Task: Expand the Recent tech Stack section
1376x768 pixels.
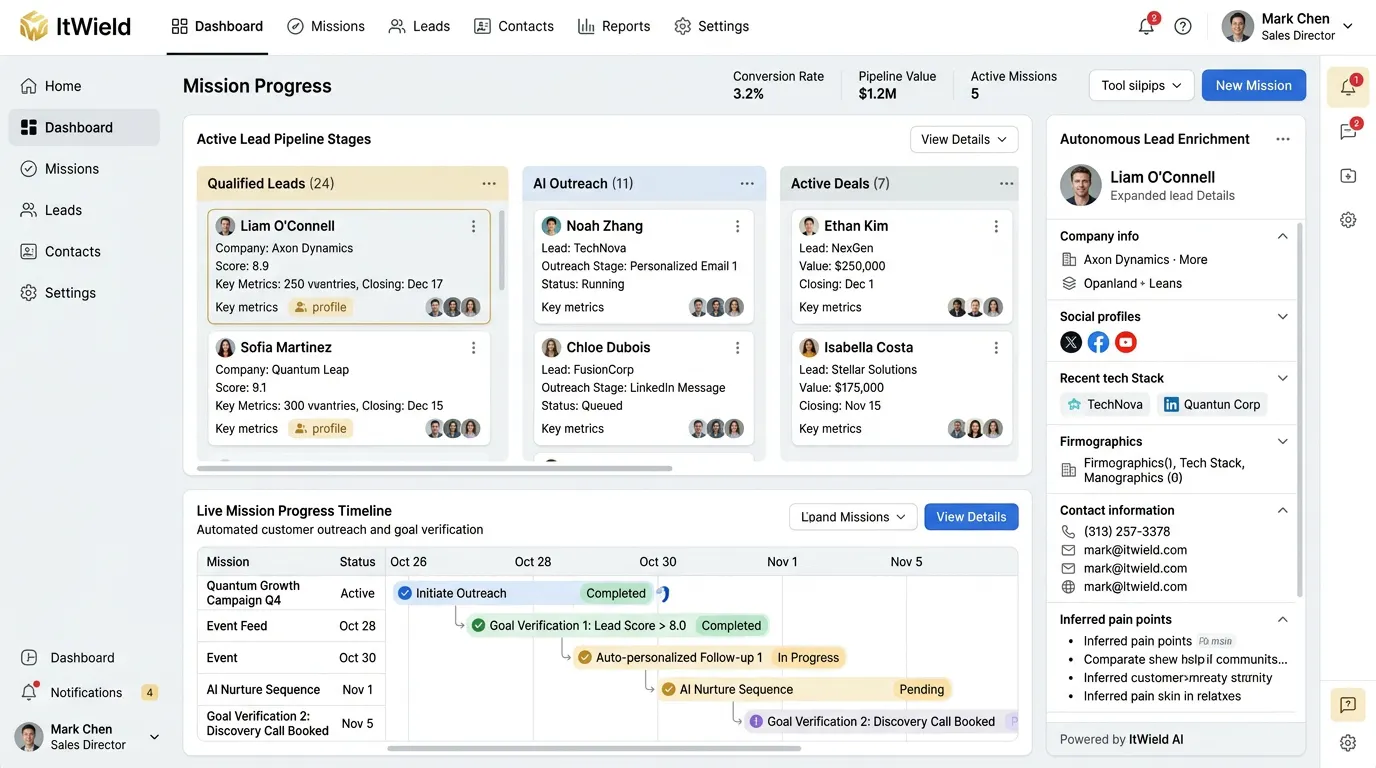Action: pos(1283,378)
